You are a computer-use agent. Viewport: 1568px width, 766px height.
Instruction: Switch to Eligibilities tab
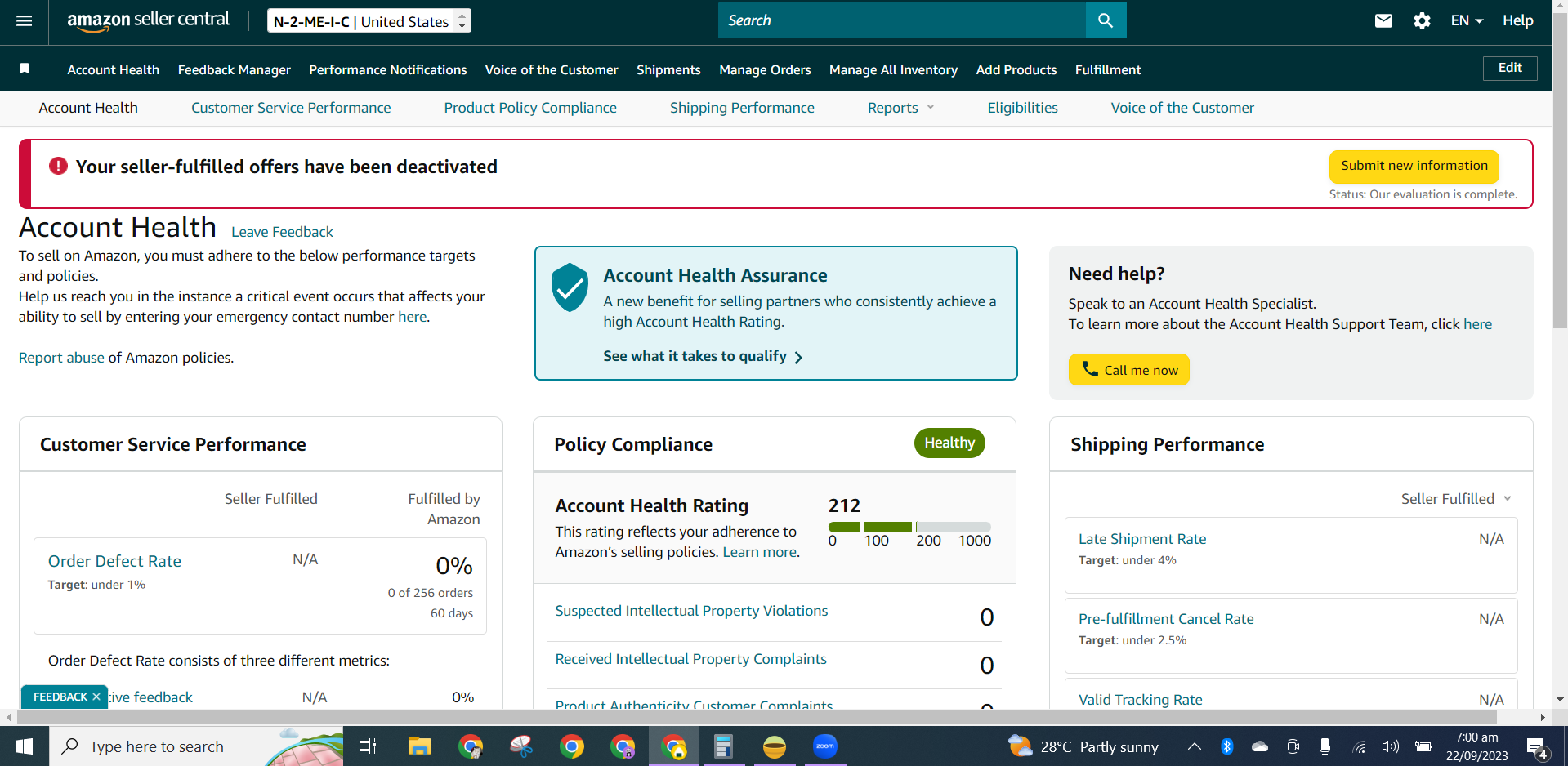tap(1022, 108)
